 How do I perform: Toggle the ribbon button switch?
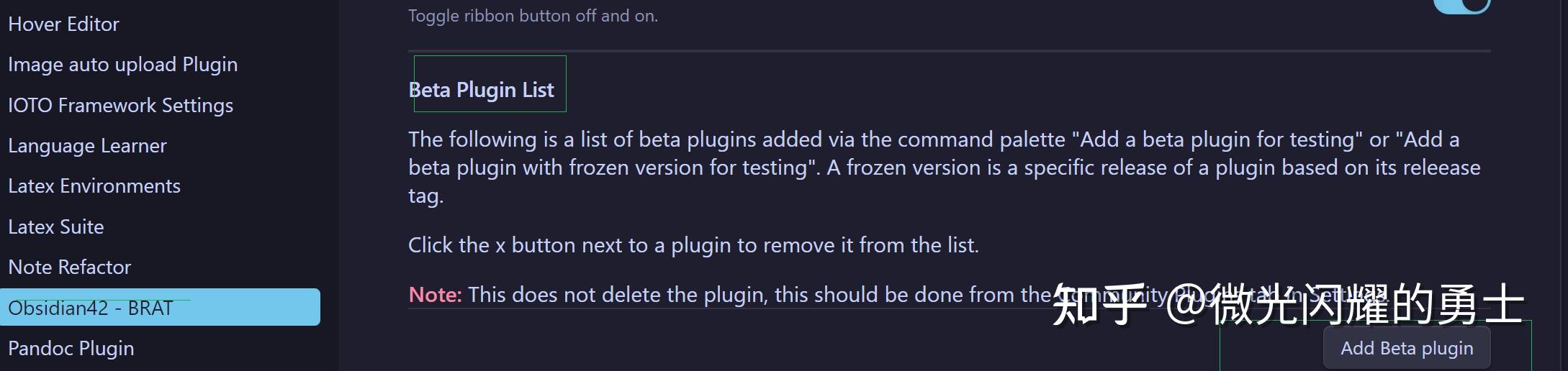coord(1461,6)
